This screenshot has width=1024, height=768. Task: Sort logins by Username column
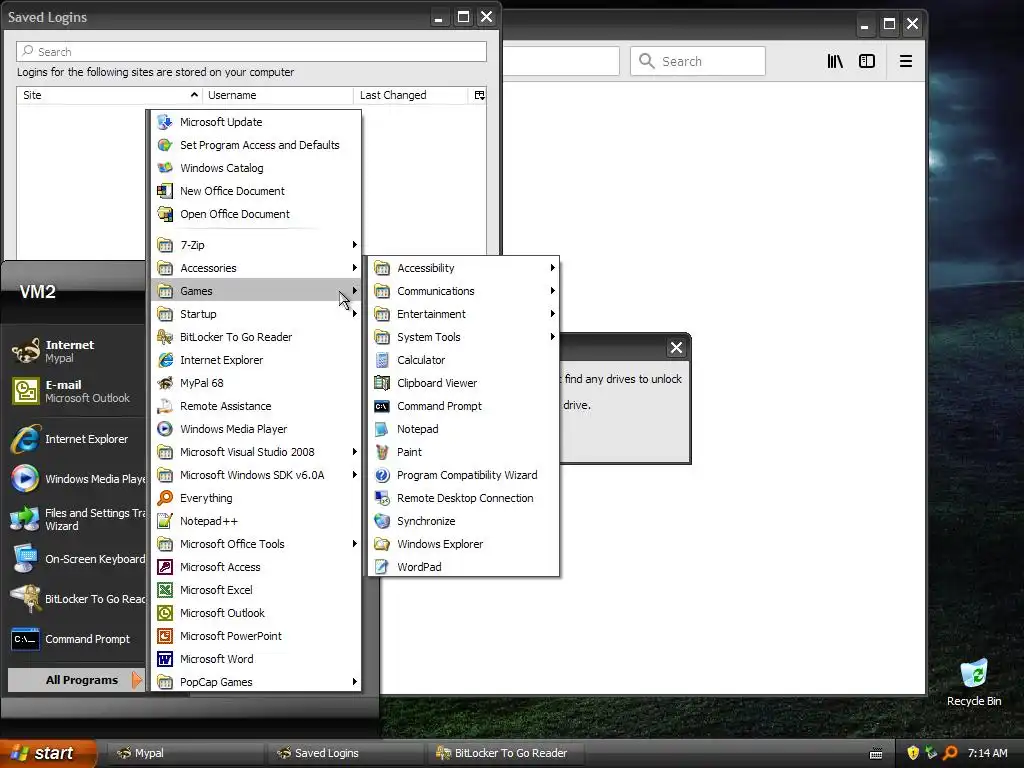tap(278, 95)
